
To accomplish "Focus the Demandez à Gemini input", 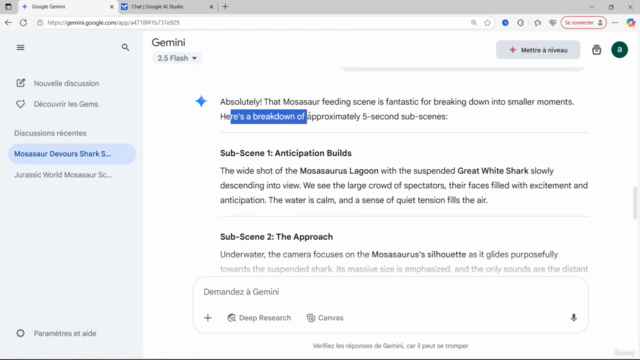I will (x=390, y=292).
